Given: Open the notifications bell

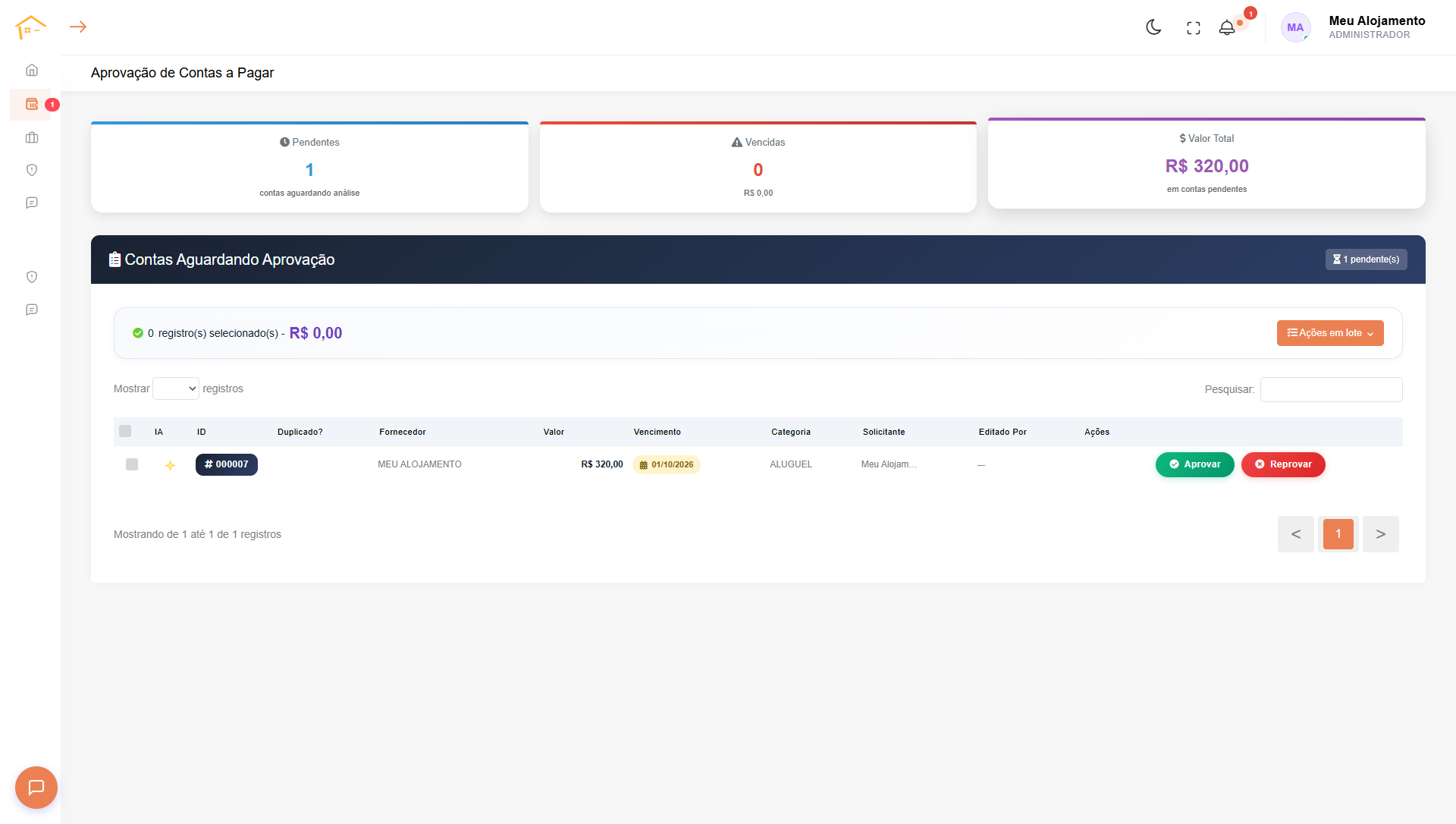Looking at the screenshot, I should (1227, 28).
